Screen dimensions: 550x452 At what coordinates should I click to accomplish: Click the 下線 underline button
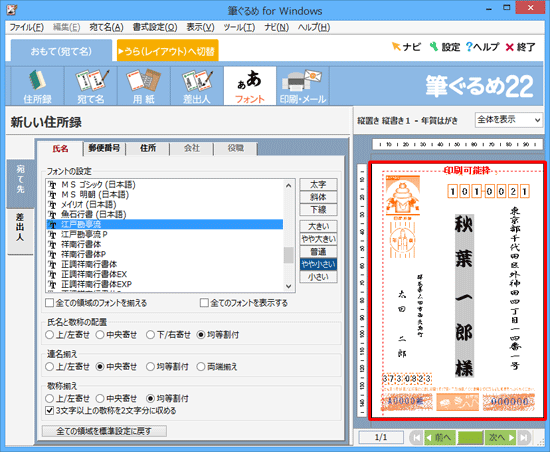318,210
